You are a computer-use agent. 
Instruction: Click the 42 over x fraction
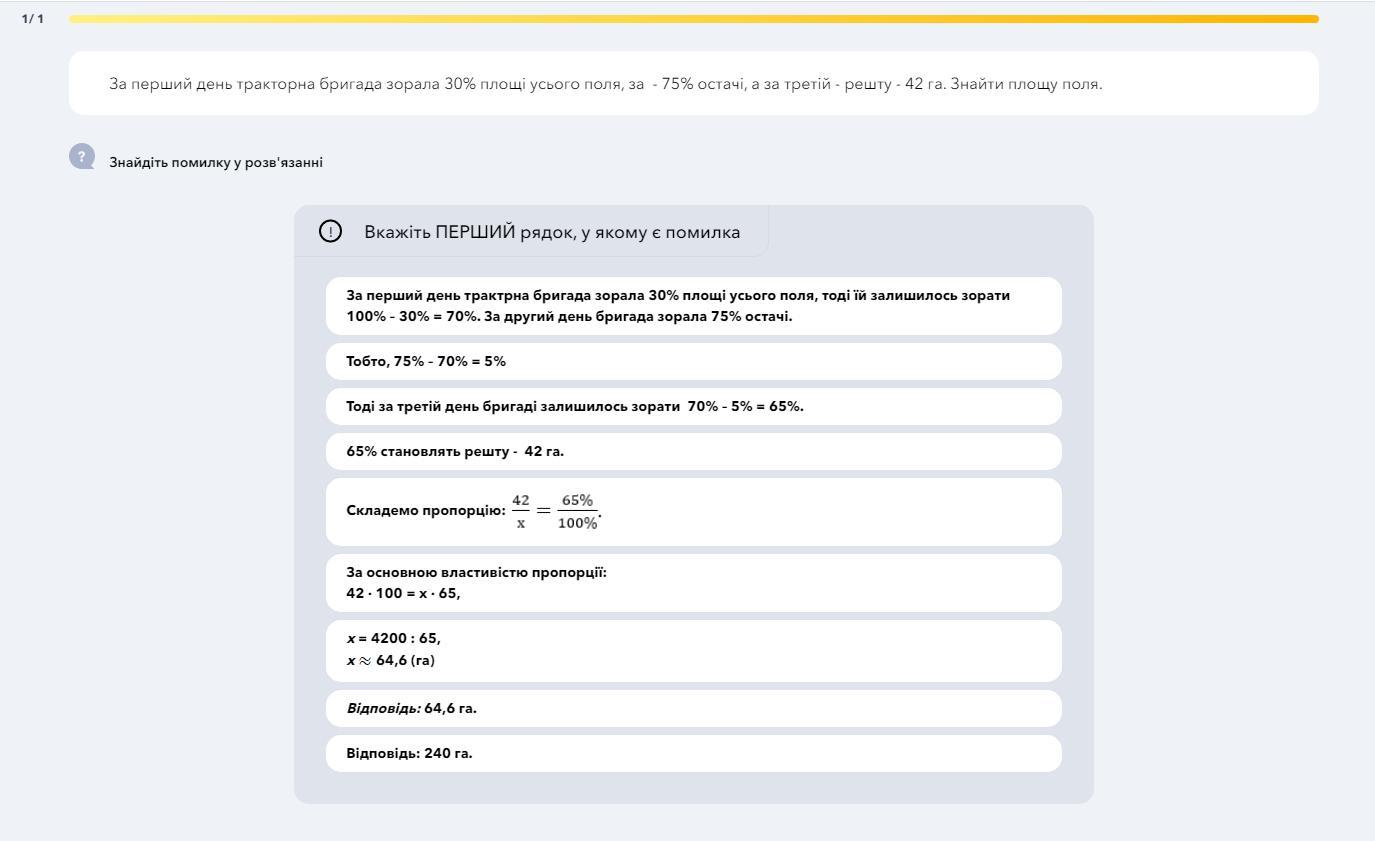(521, 511)
